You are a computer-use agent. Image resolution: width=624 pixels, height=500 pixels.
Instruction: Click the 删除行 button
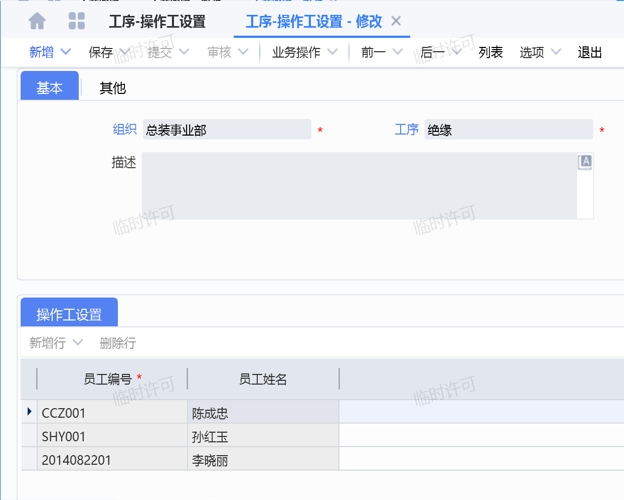117,343
